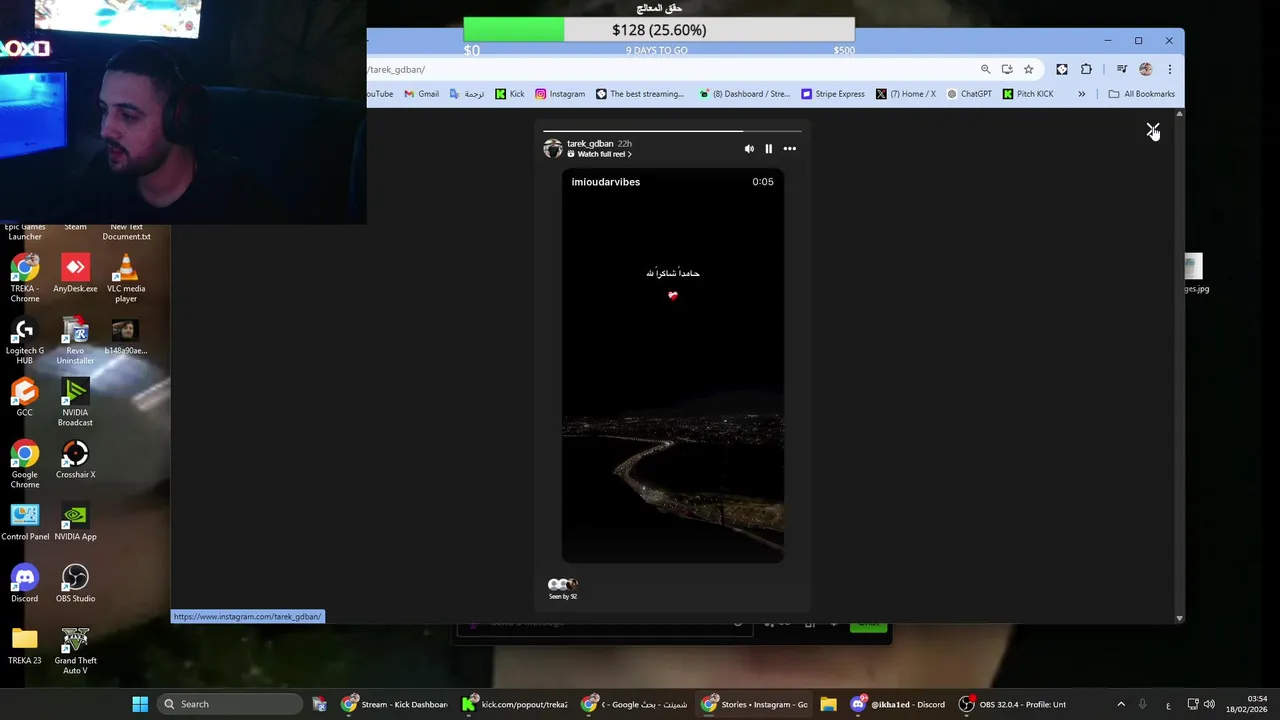Mute the story audio
The image size is (1280, 720).
coord(749,149)
